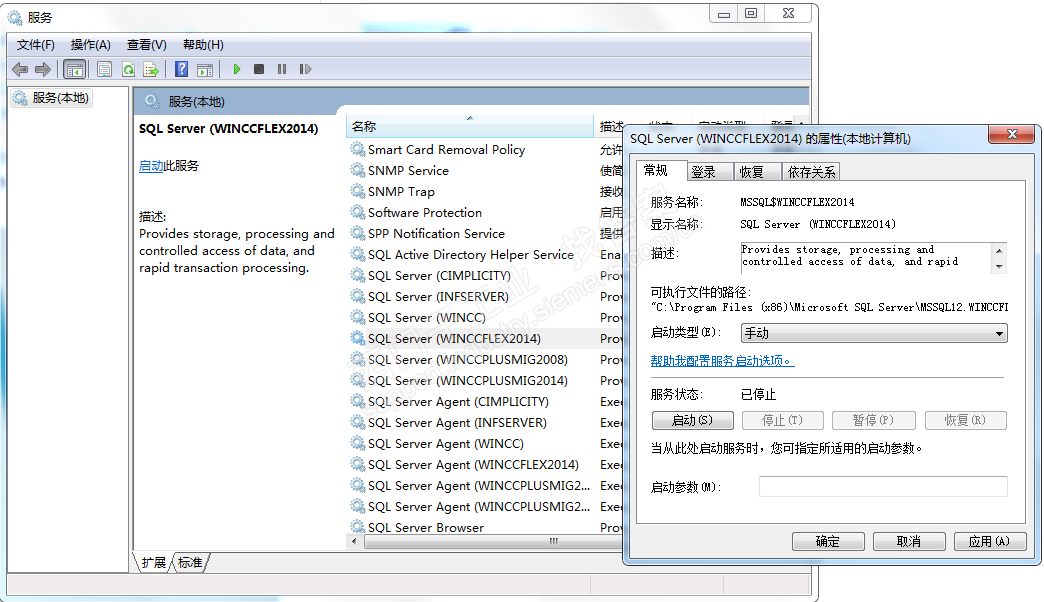Select SQL Server (WINCCPLUSMIG2008) row
Image resolution: width=1044 pixels, height=602 pixels.
pyautogui.click(x=485, y=360)
